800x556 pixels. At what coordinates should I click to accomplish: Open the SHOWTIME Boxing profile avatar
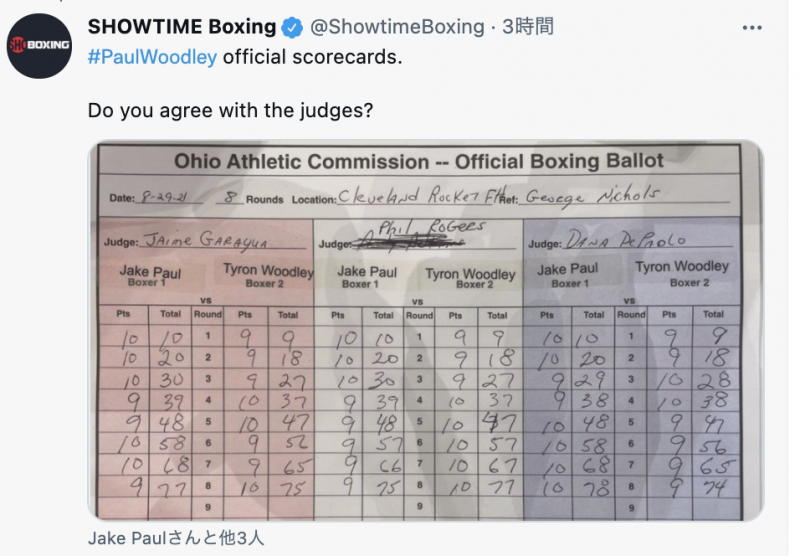click(40, 45)
